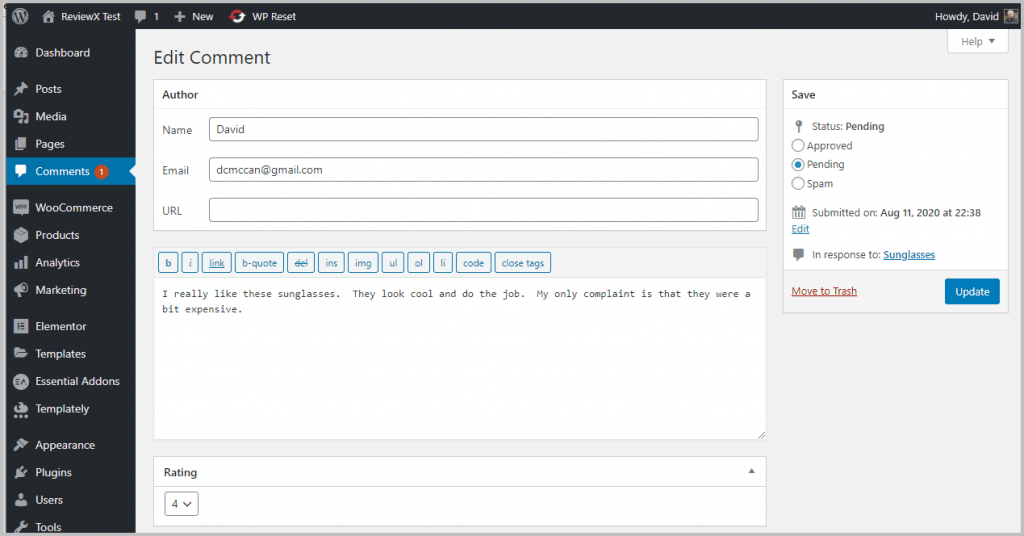Open the Appearance menu item
The height and width of the screenshot is (536, 1024).
(x=71, y=445)
